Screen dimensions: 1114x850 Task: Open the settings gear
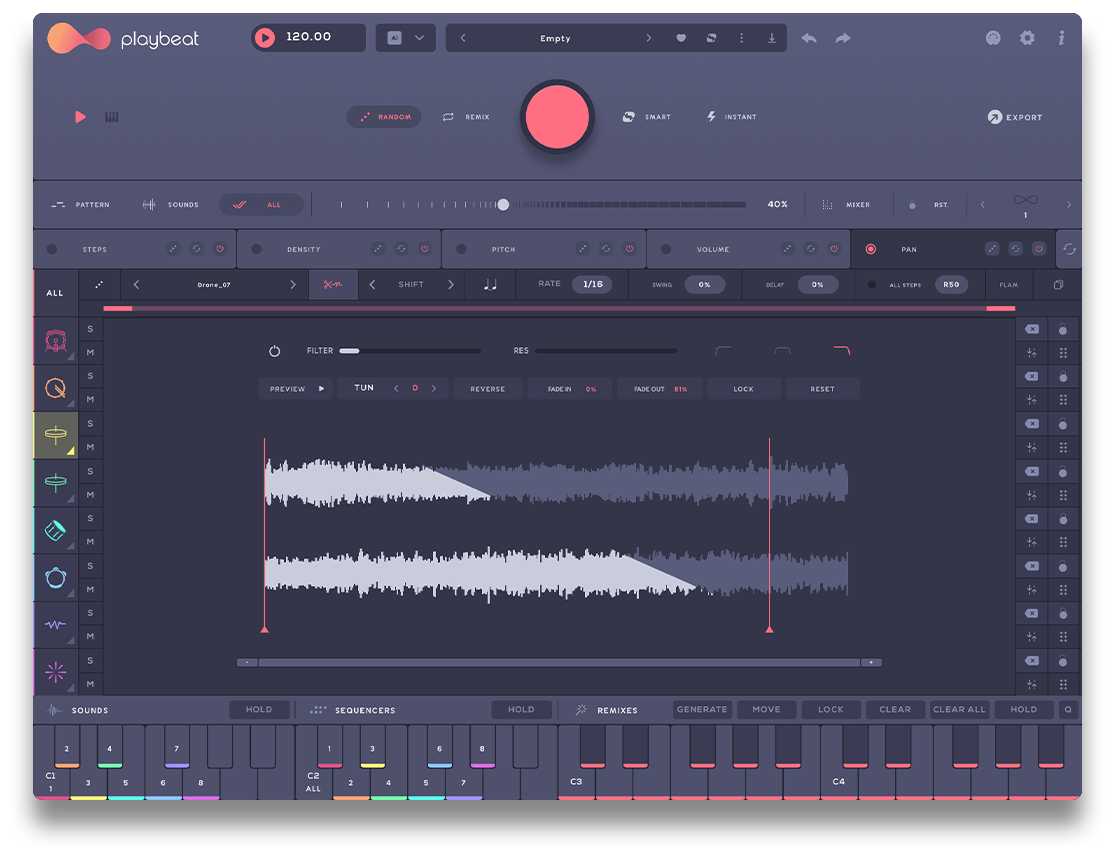pos(1027,38)
